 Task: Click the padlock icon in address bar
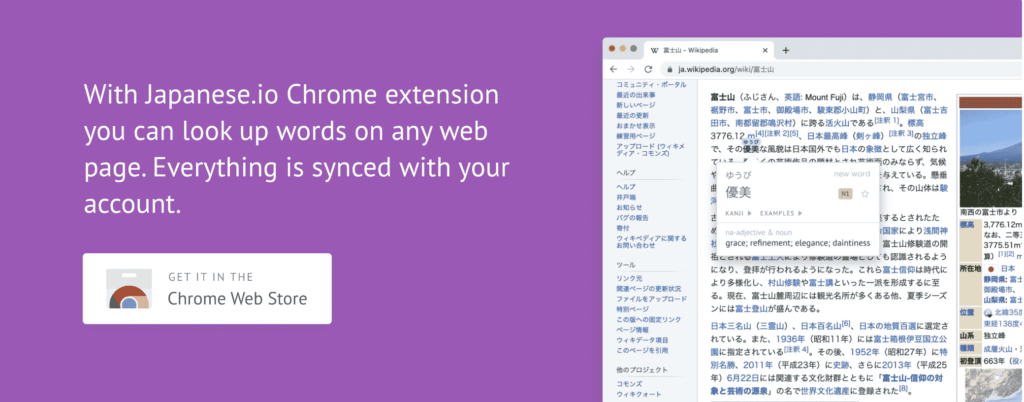pos(669,69)
